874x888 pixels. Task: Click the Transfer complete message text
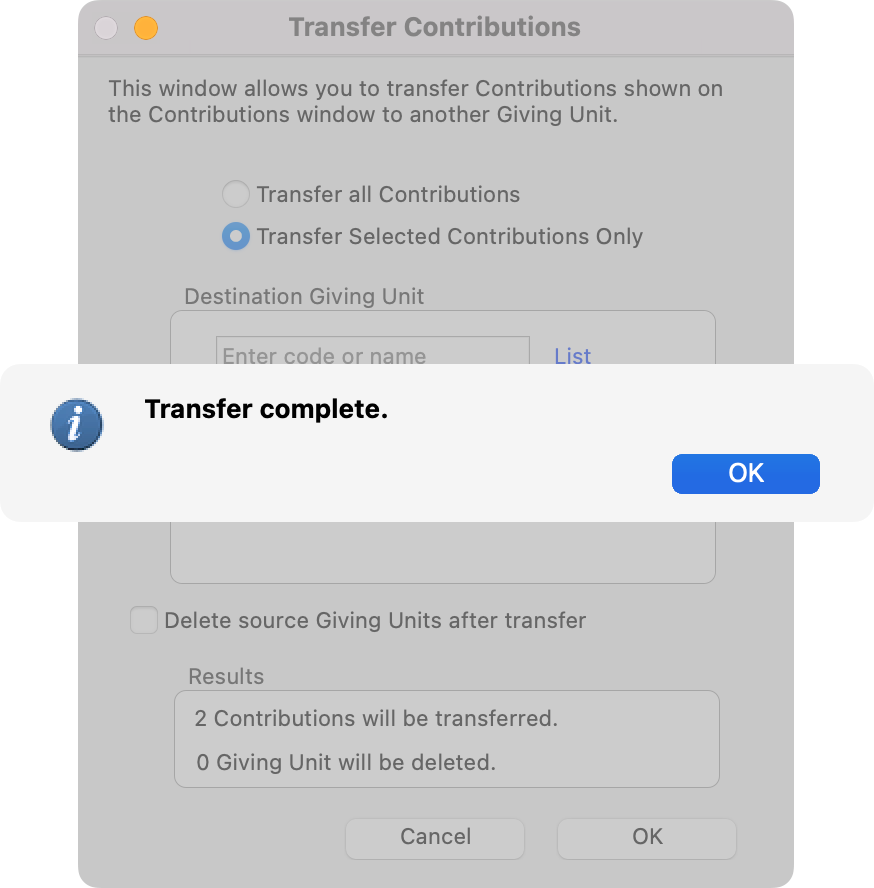[x=266, y=409]
